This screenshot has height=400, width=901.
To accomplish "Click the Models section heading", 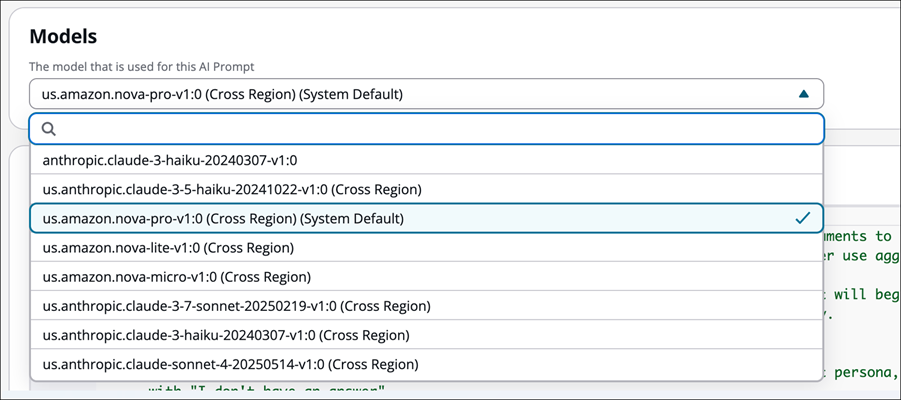I will [63, 37].
